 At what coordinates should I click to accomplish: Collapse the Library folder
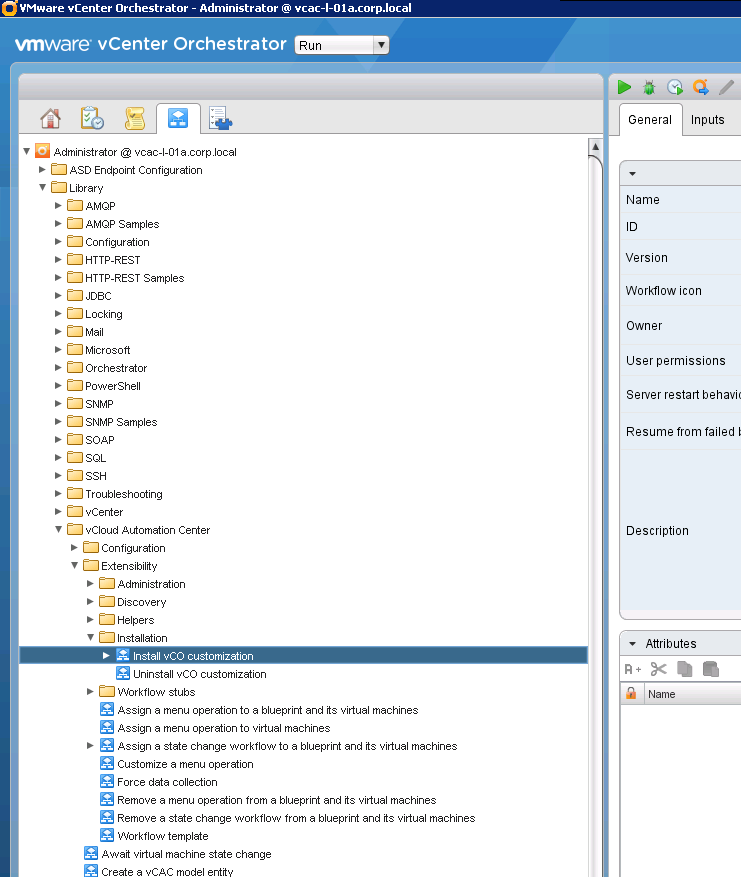pyautogui.click(x=43, y=187)
